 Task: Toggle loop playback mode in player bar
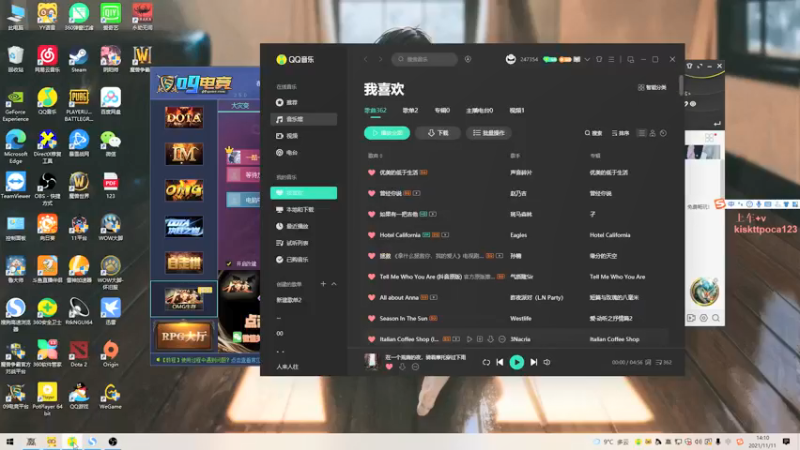point(486,362)
